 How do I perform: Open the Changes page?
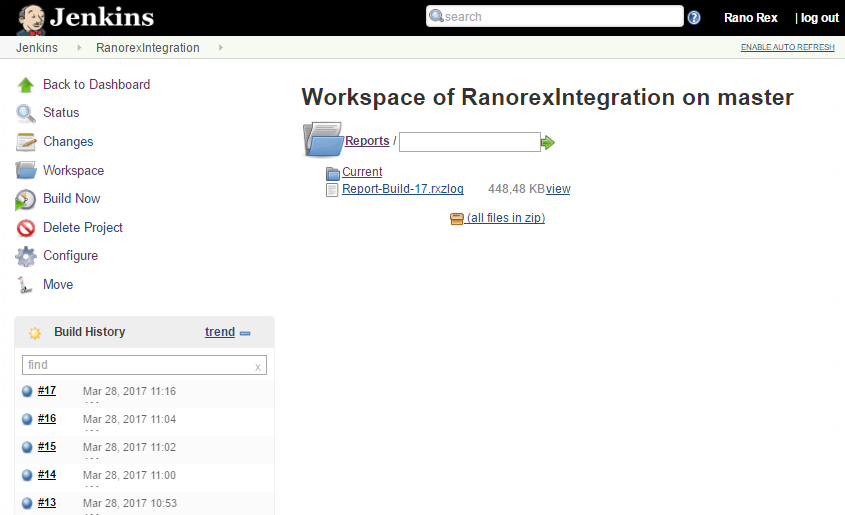click(x=68, y=142)
